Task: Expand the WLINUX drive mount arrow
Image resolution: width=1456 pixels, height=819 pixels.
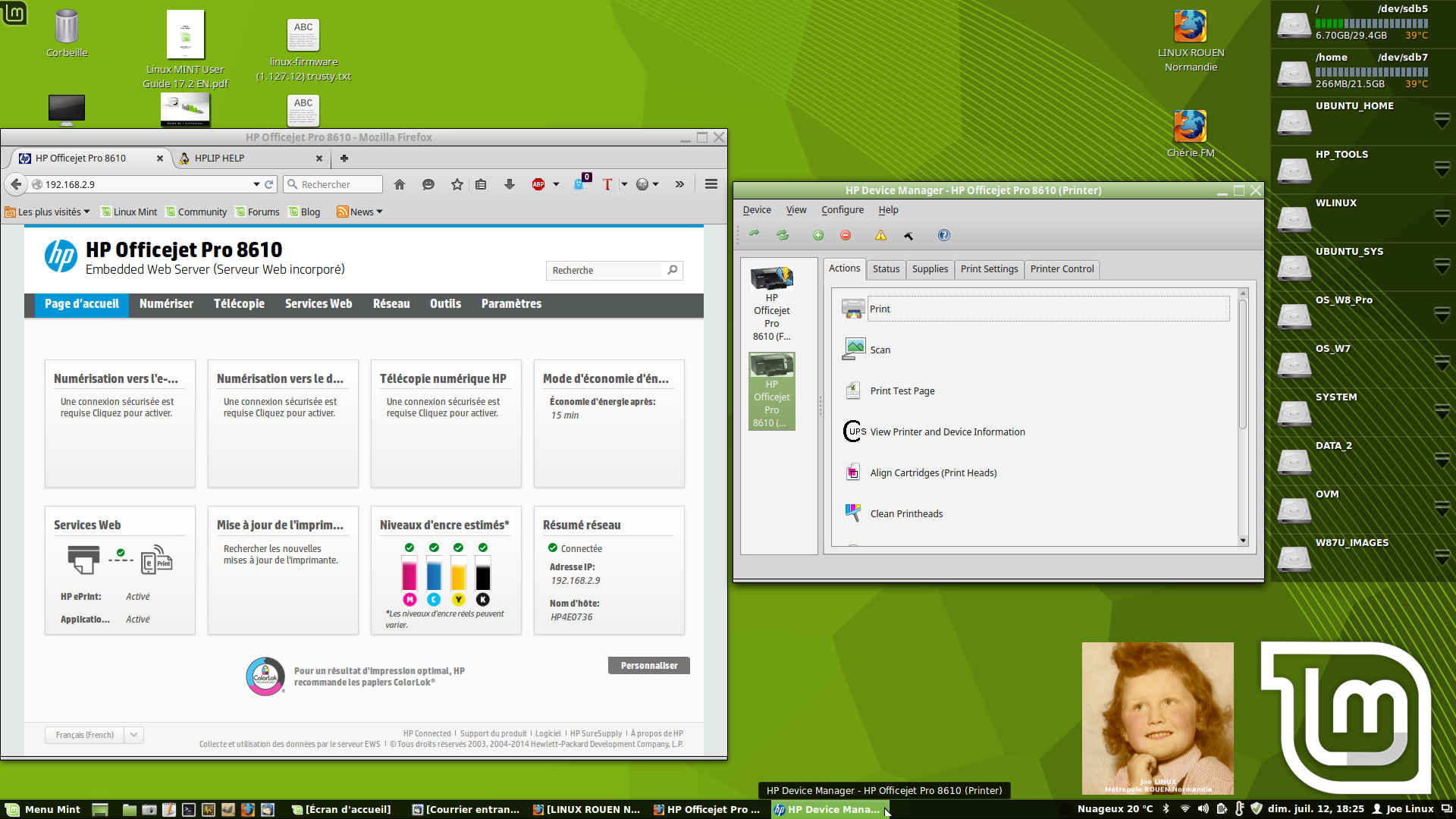Action: [1442, 218]
